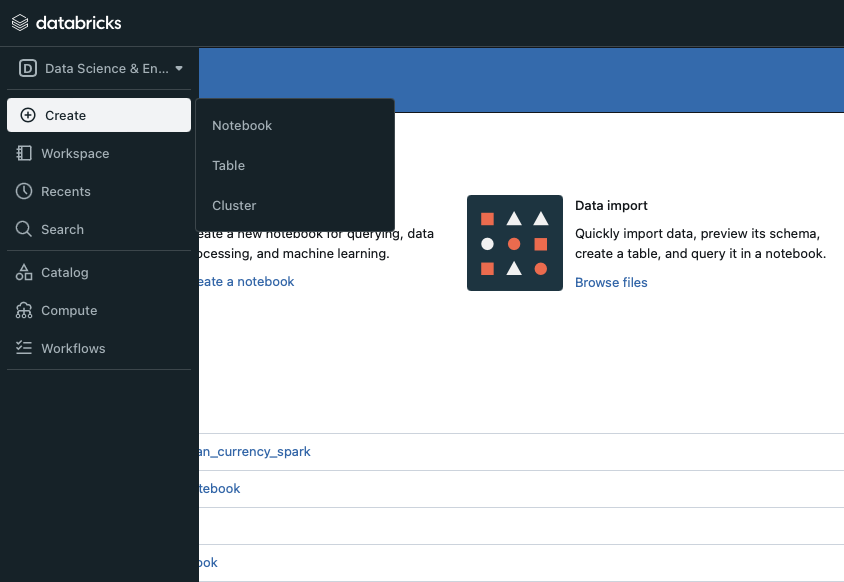
Task: Click the Workspace notebook icon
Action: [25, 153]
